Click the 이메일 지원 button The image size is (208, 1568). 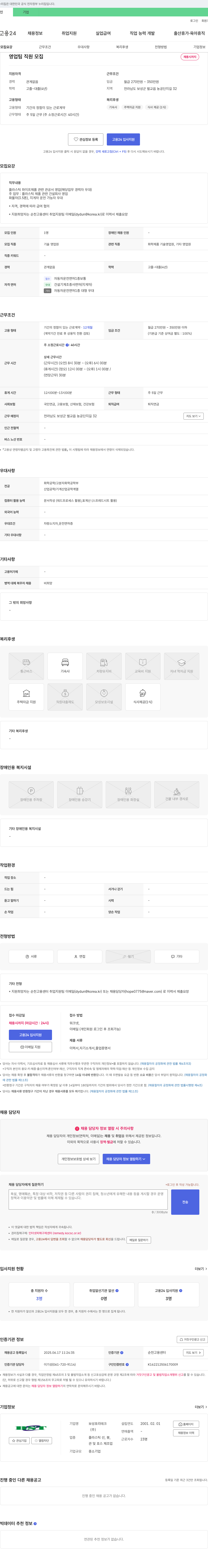pos(31,1047)
